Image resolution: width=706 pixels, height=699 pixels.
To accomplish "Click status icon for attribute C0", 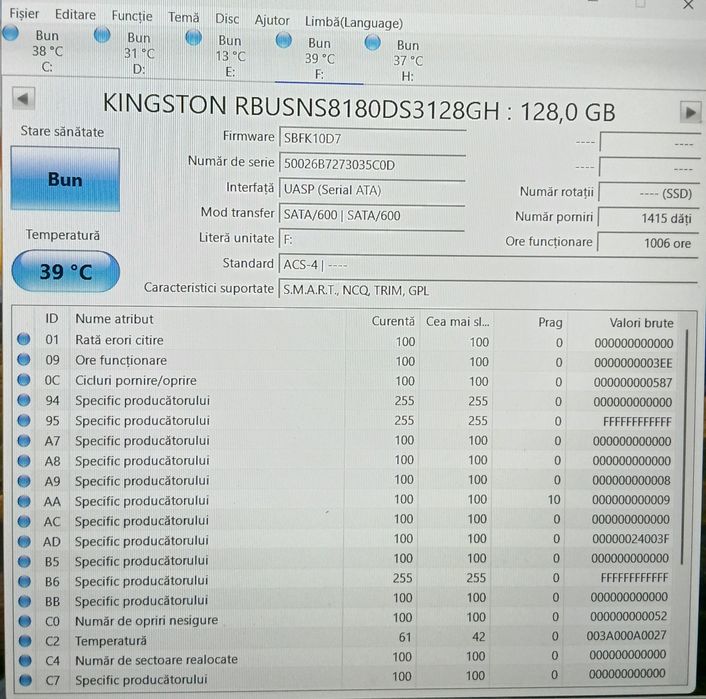I will pos(25,621).
